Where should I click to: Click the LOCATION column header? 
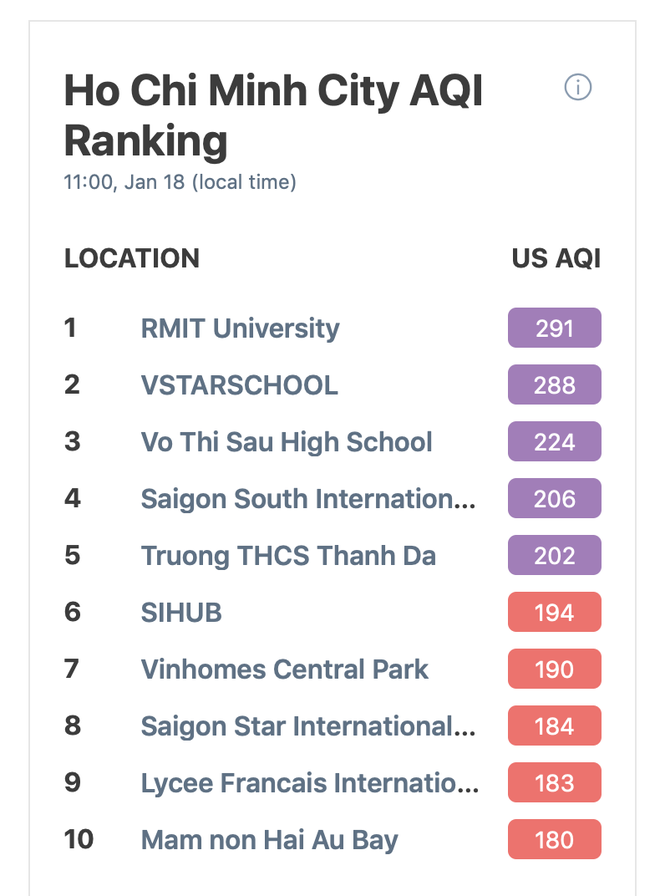pos(132,258)
